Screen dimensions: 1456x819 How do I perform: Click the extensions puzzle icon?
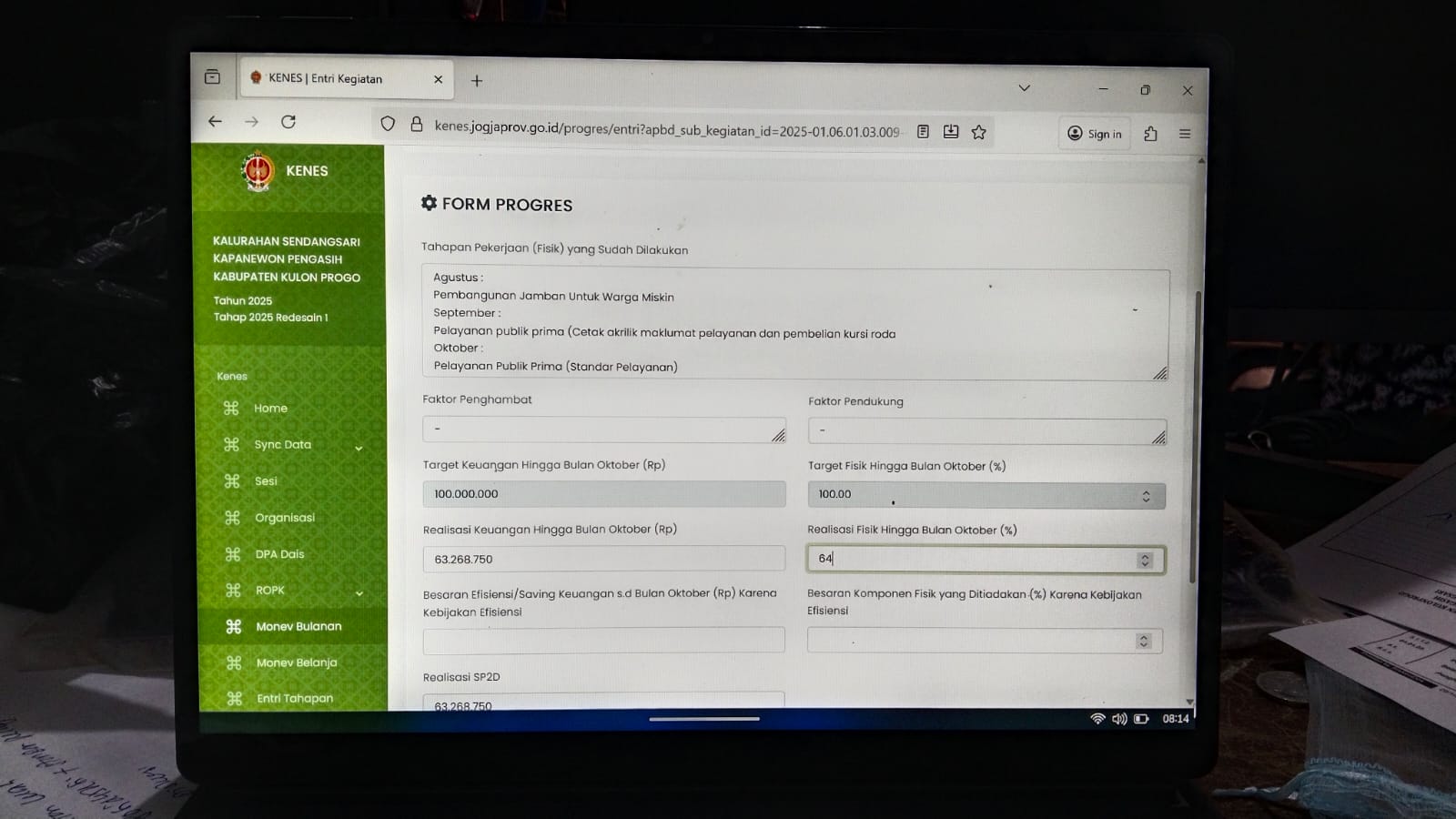tap(1150, 134)
